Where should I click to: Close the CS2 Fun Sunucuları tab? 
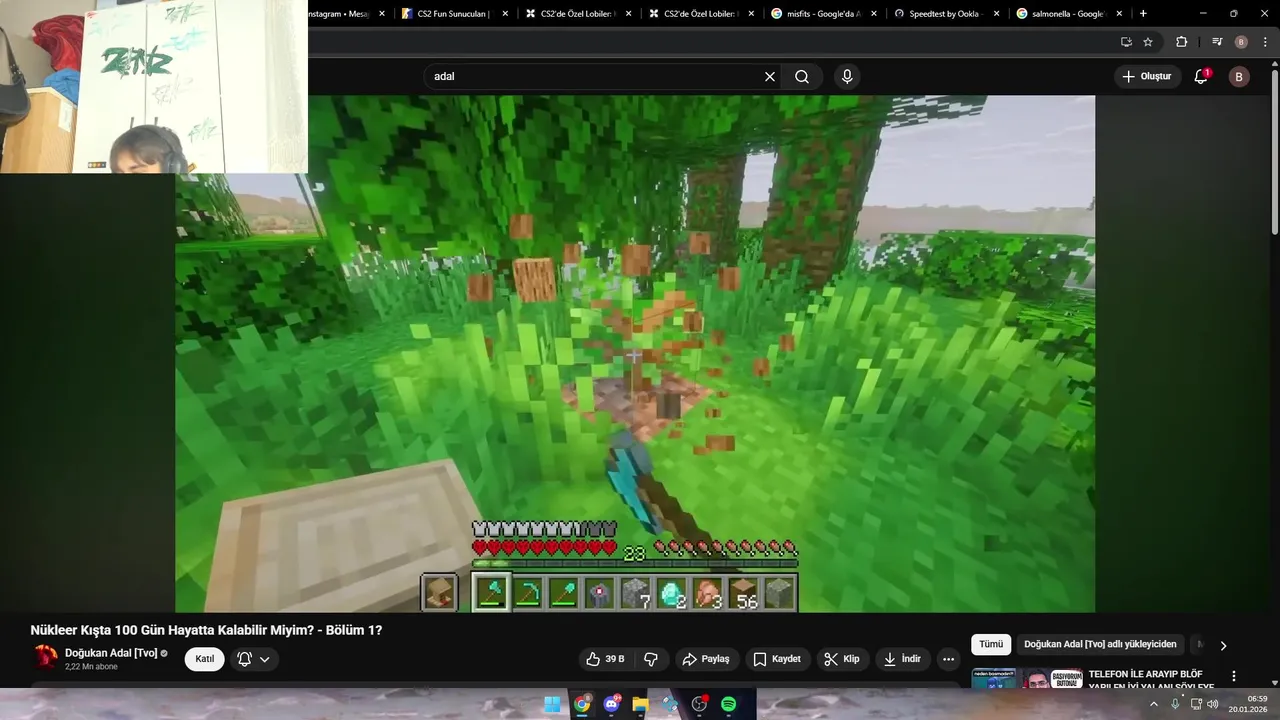505,14
